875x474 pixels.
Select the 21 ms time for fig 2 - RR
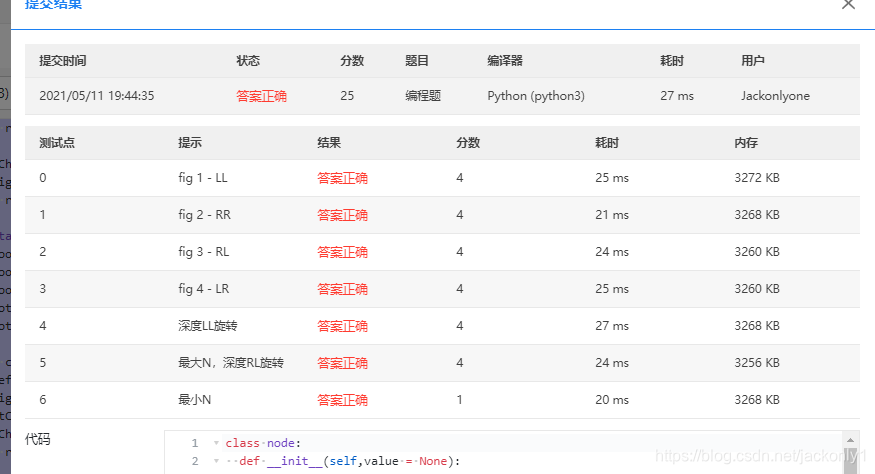pos(612,214)
